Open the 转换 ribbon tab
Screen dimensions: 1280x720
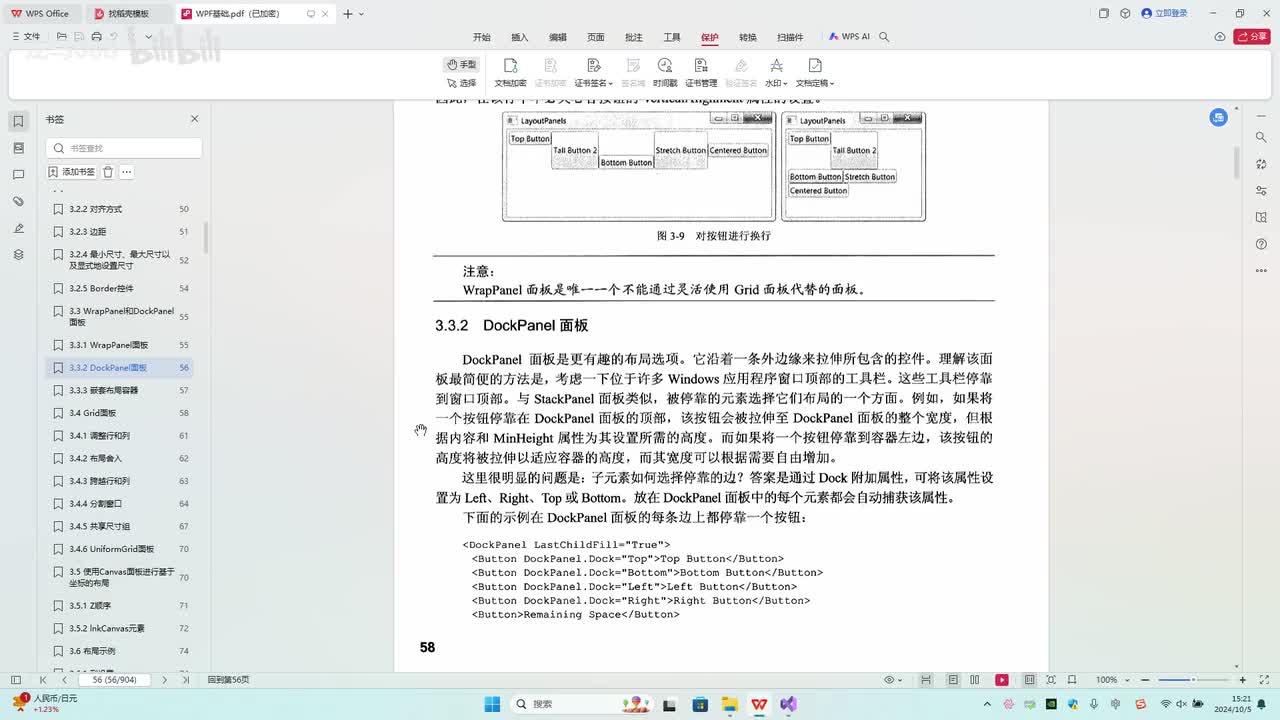point(748,37)
